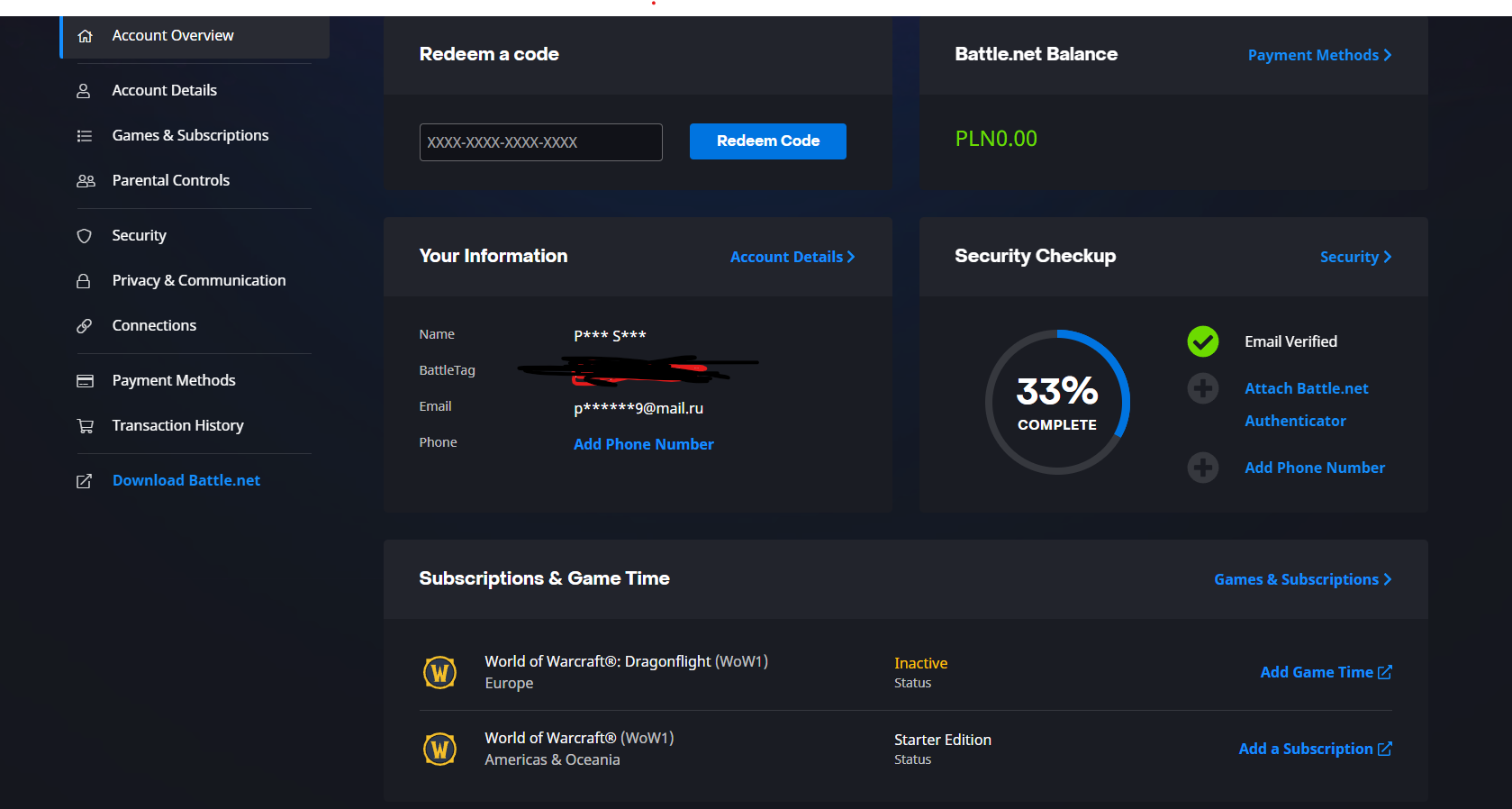
Task: Click the Redeem Code button
Action: pos(768,141)
